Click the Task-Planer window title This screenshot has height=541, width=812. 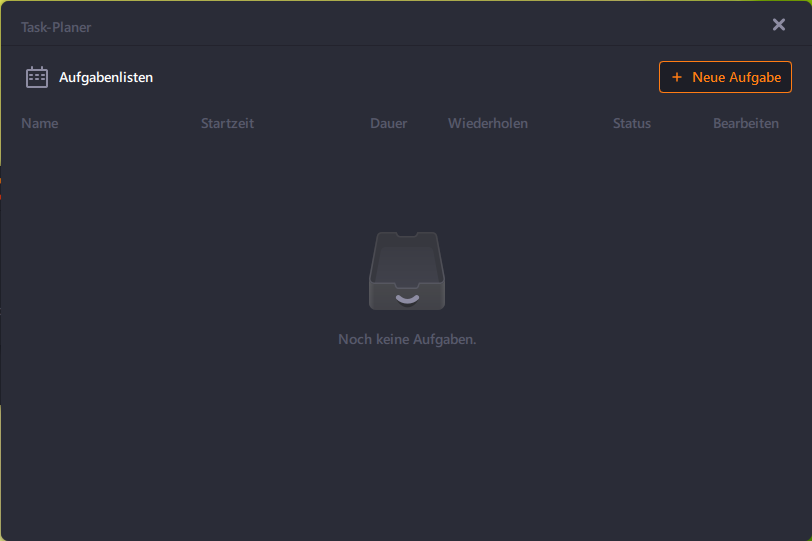coord(56,27)
